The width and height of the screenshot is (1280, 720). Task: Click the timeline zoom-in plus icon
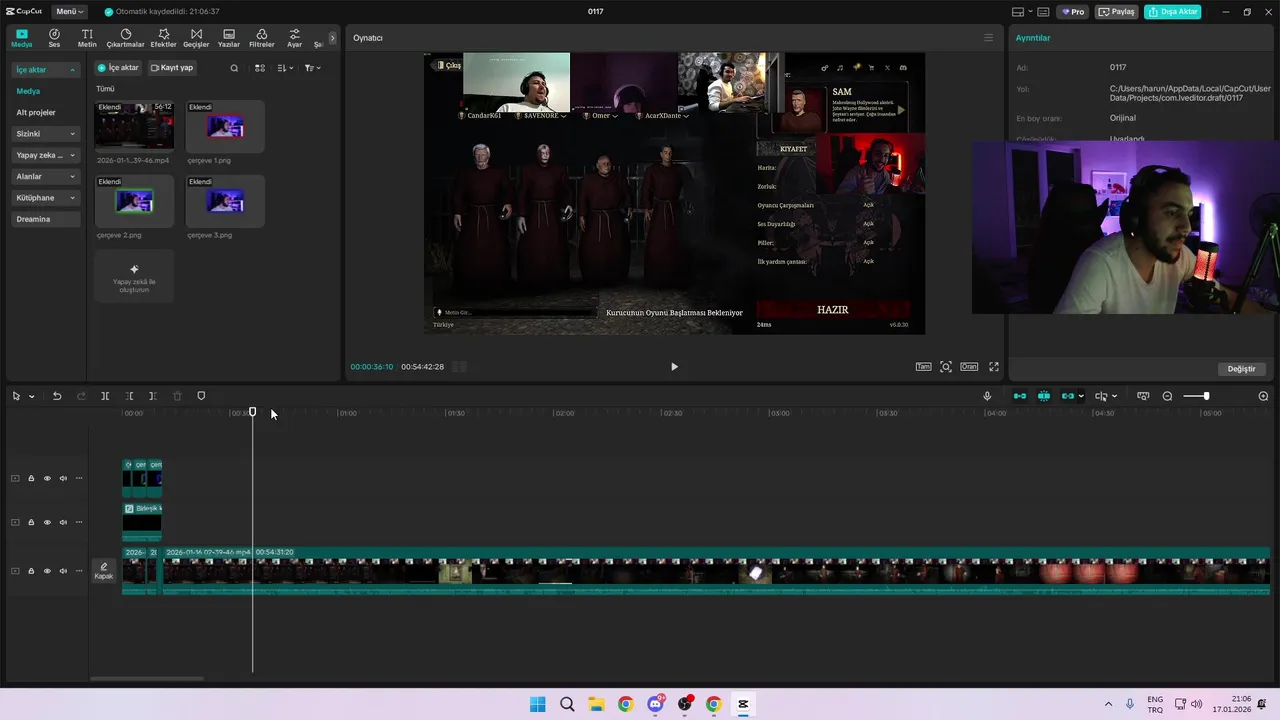(x=1263, y=396)
